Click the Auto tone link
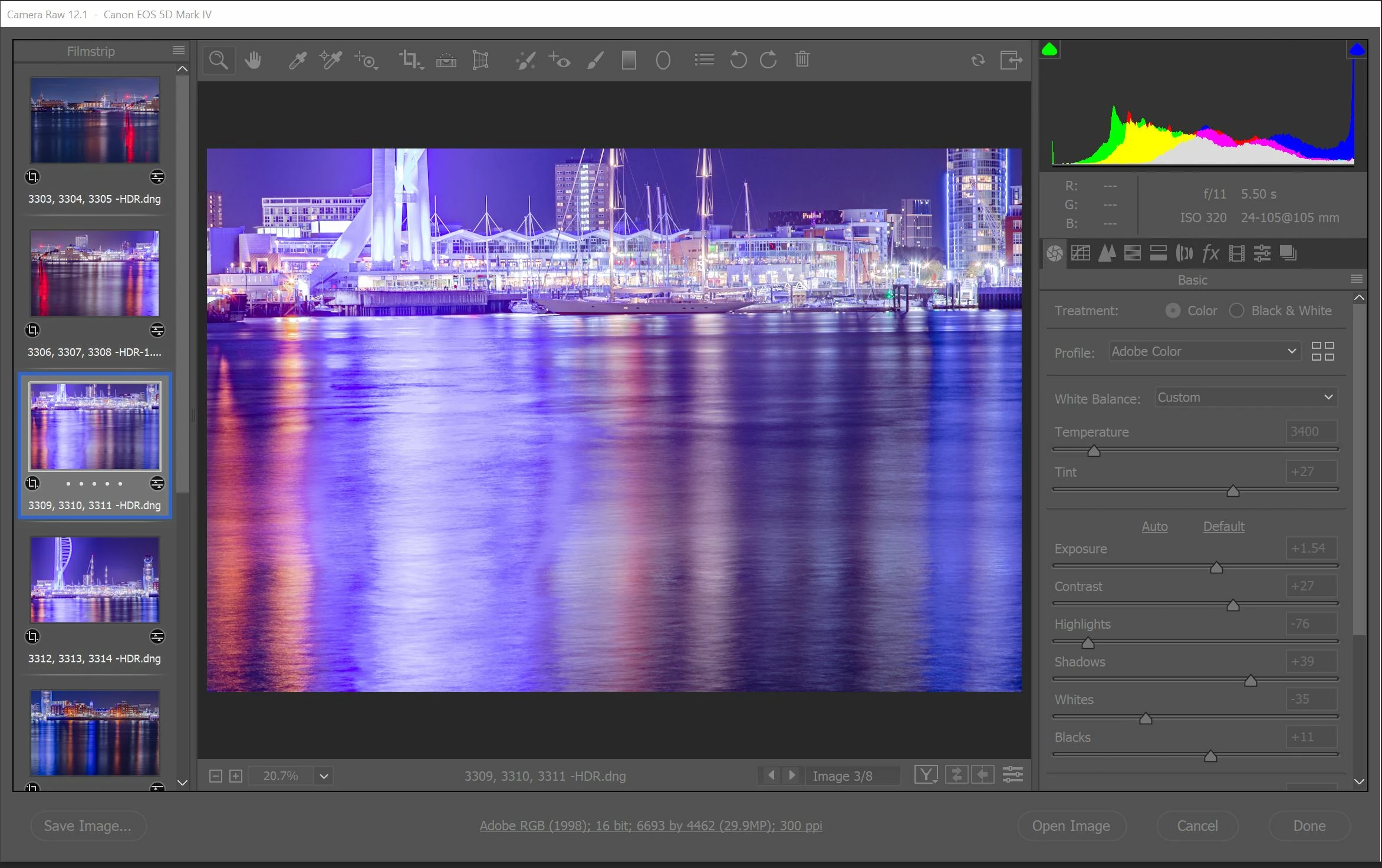 [x=1154, y=526]
